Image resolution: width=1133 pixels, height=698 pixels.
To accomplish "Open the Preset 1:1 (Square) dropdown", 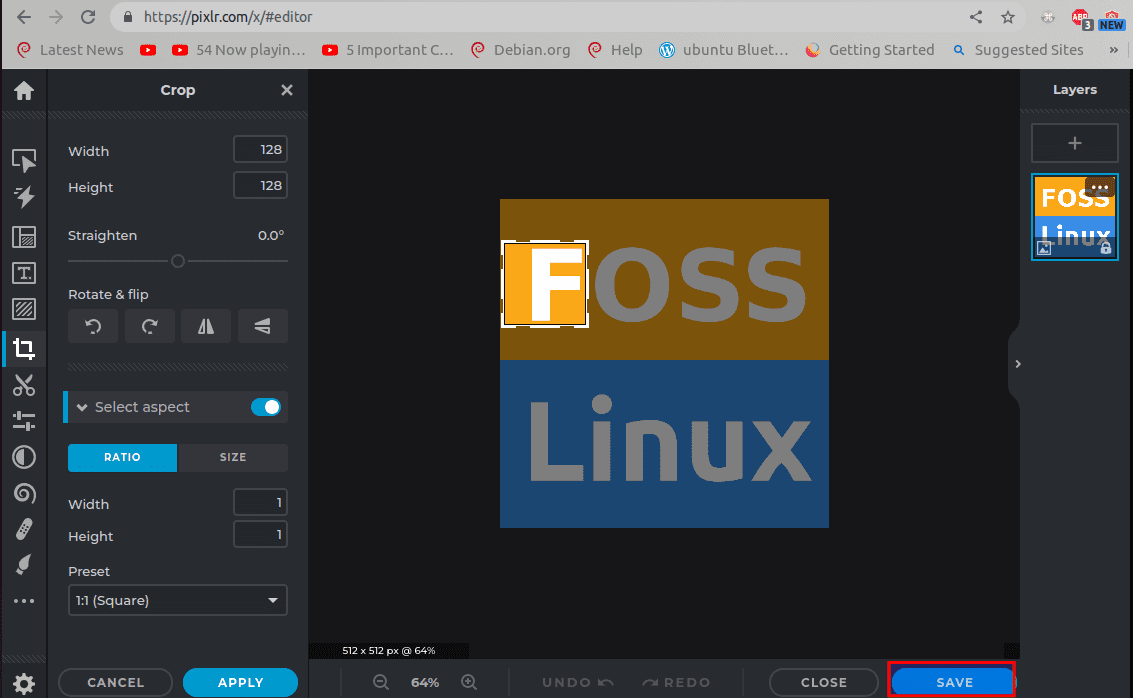I will pyautogui.click(x=178, y=600).
